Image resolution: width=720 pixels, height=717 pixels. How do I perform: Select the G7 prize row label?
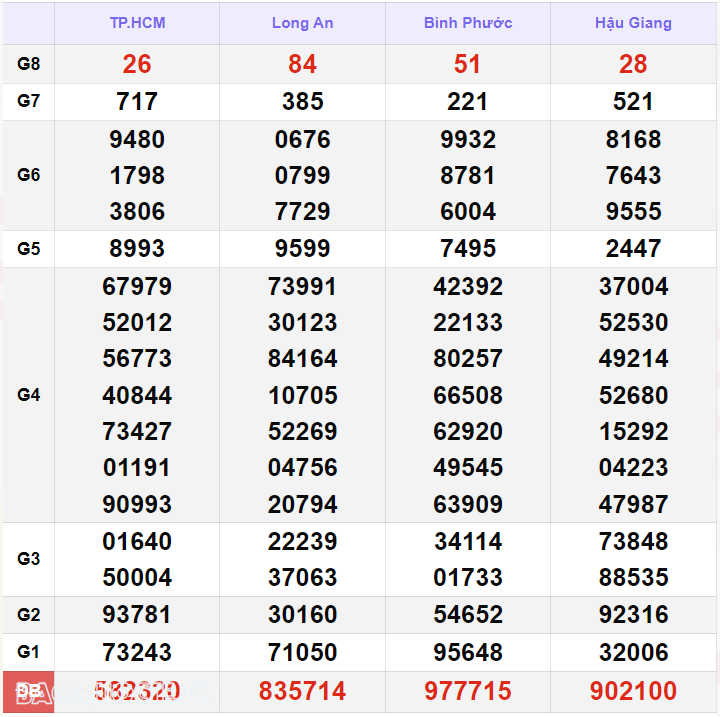point(29,101)
